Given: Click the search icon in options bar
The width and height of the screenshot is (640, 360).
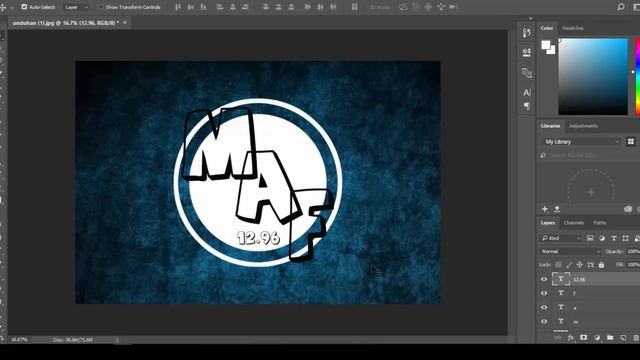Looking at the screenshot, I should (620, 7).
